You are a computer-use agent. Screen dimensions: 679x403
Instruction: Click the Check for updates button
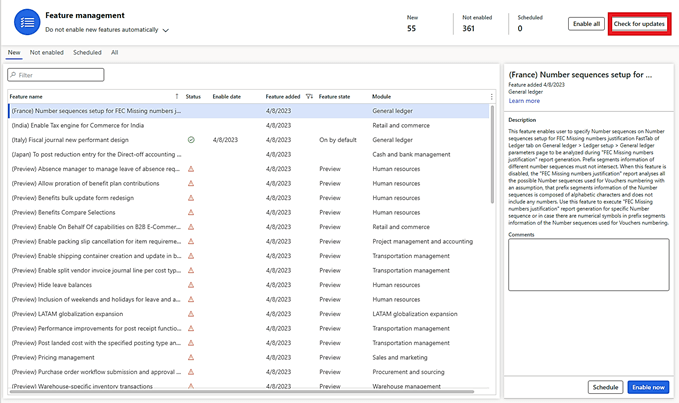tap(639, 23)
